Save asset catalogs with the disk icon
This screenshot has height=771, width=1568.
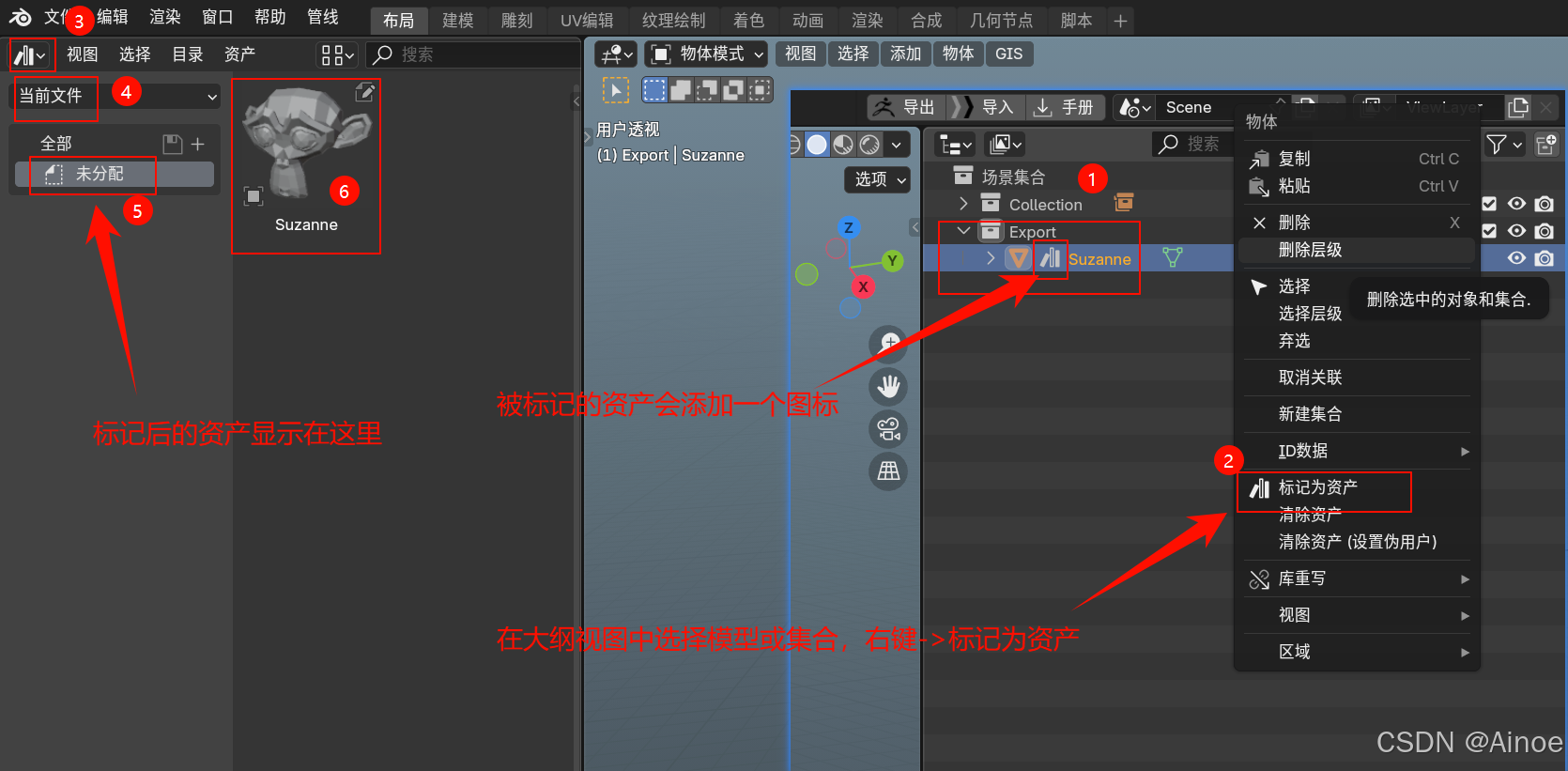[x=172, y=144]
